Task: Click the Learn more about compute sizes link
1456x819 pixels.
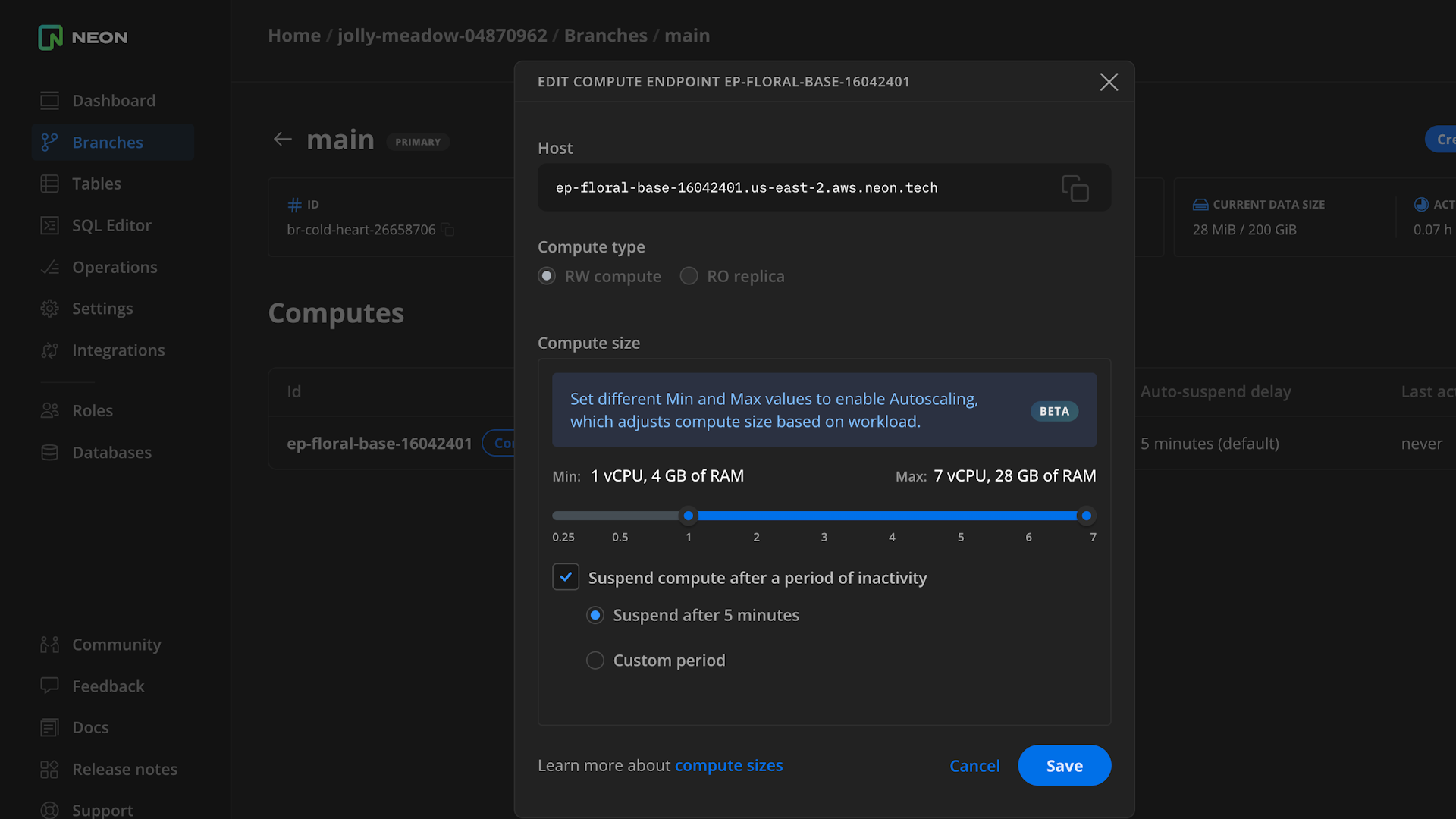Action: [729, 765]
